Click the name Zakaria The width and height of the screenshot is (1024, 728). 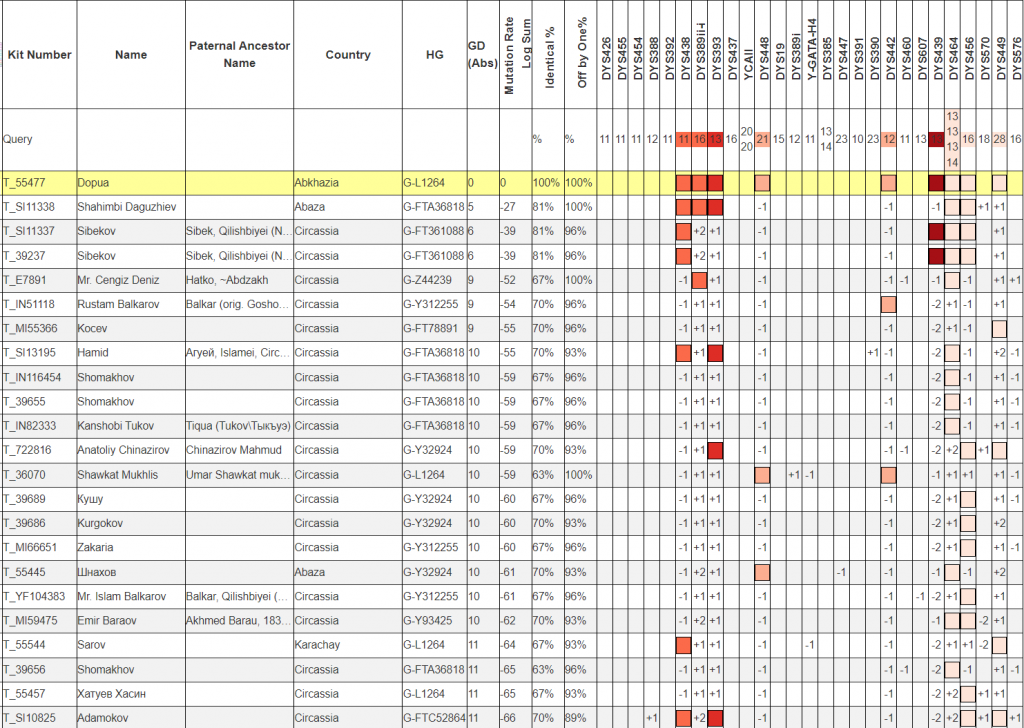(x=95, y=547)
